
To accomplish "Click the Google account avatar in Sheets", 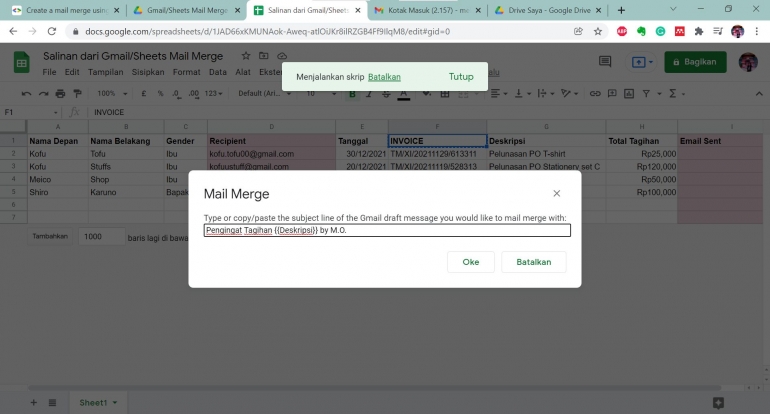I will [x=748, y=62].
